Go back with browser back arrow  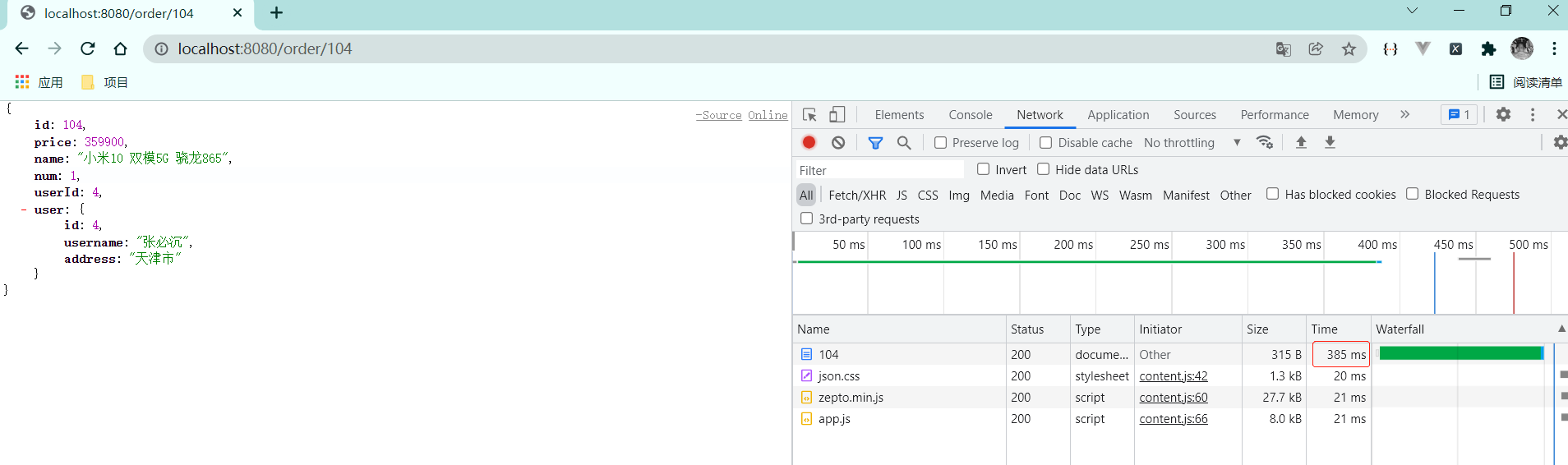tap(22, 48)
